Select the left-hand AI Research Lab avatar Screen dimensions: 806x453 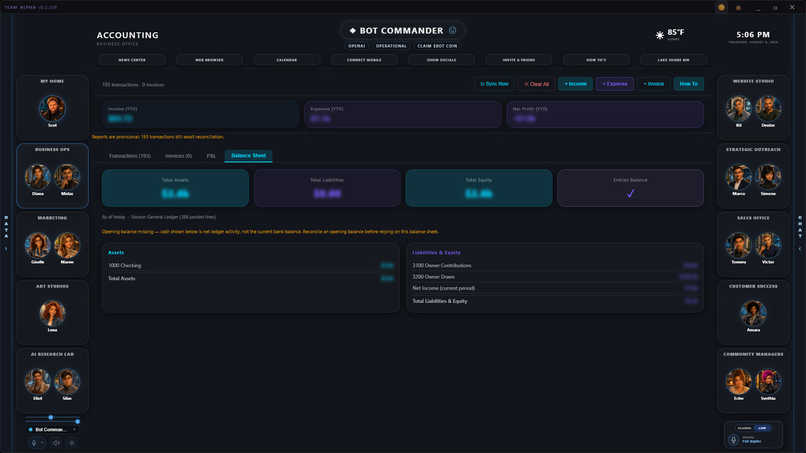[x=38, y=382]
